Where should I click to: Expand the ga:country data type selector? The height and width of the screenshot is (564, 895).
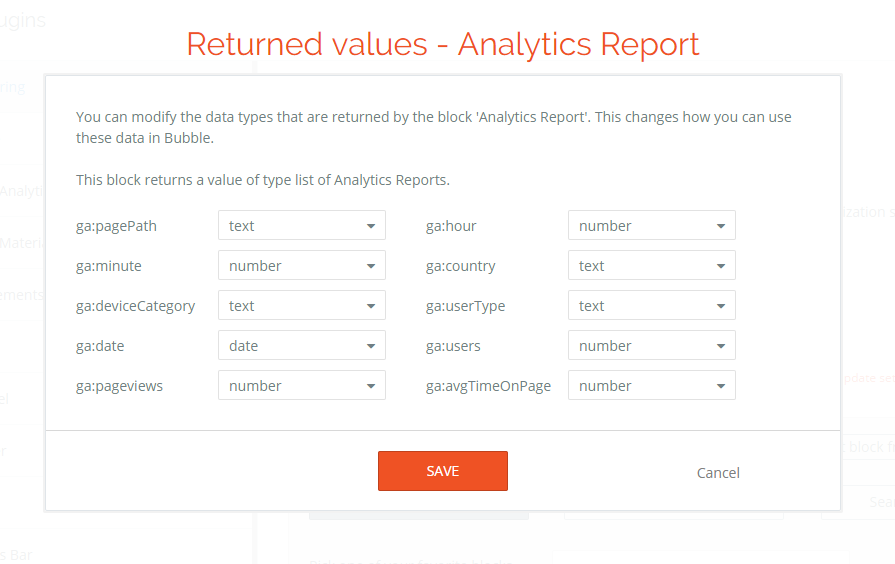pos(650,266)
